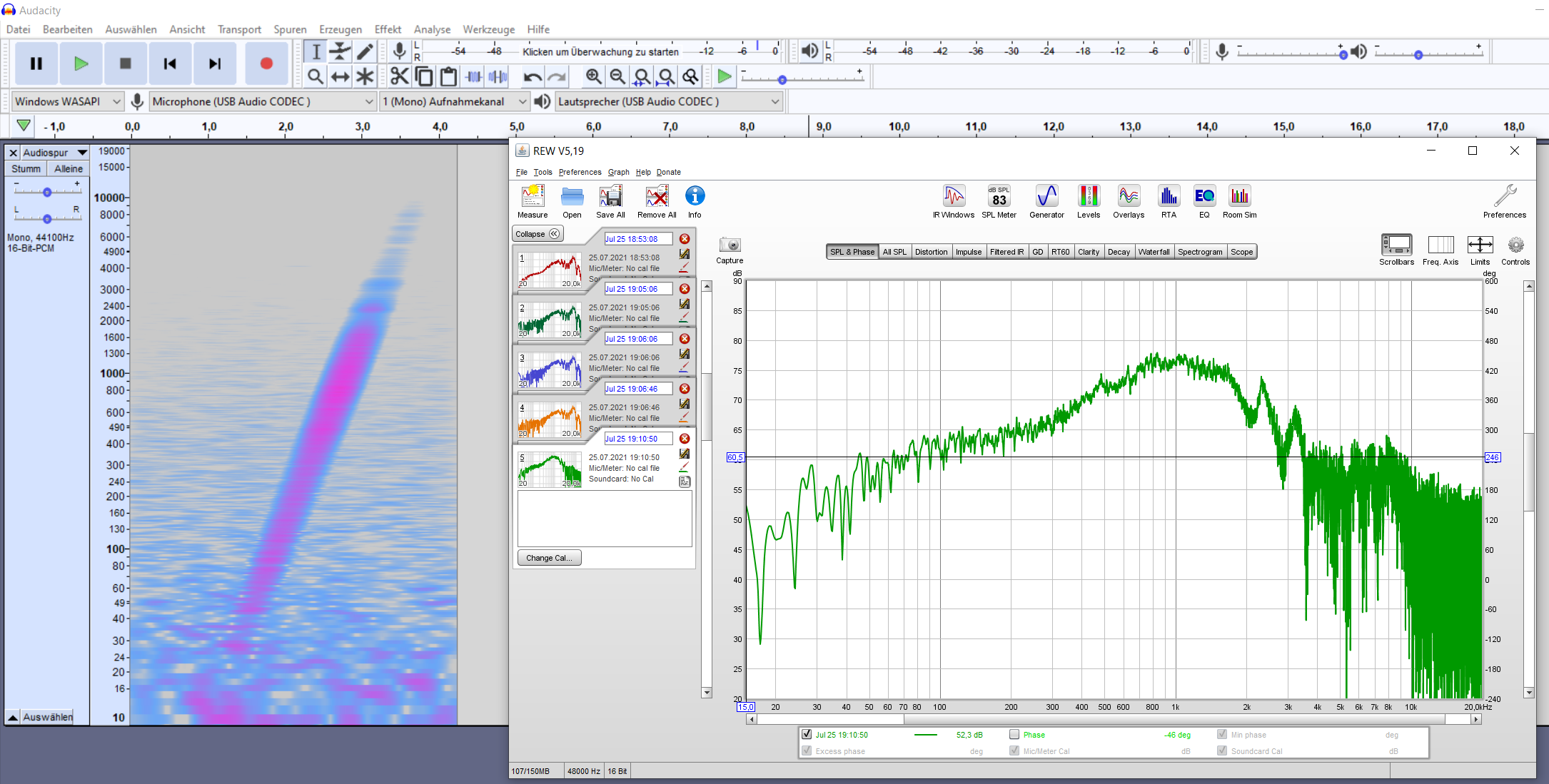Viewport: 1549px width, 784px height.
Task: Skip to start in Audacity
Action: [170, 63]
